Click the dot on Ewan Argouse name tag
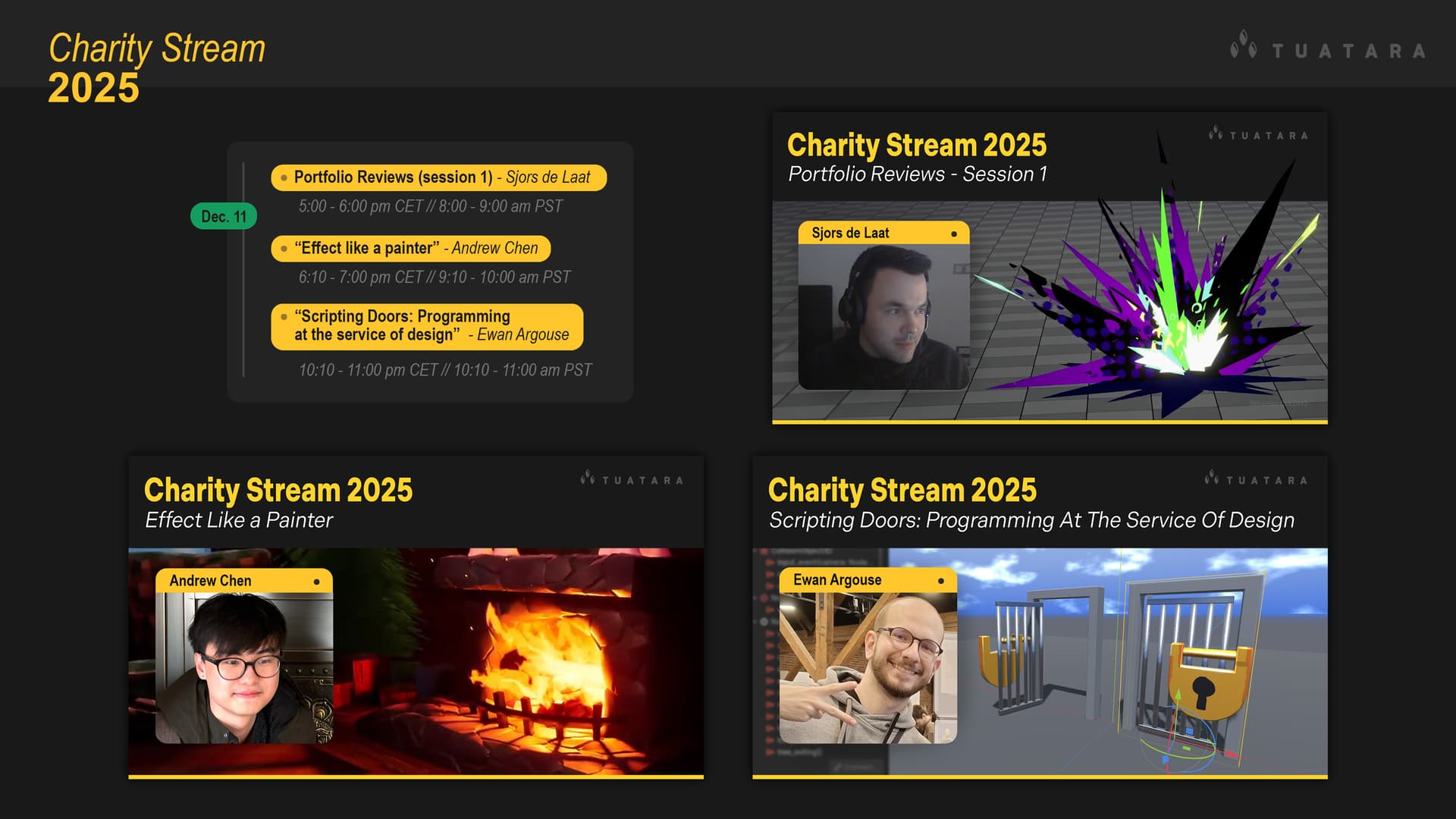1456x819 pixels. 940,581
